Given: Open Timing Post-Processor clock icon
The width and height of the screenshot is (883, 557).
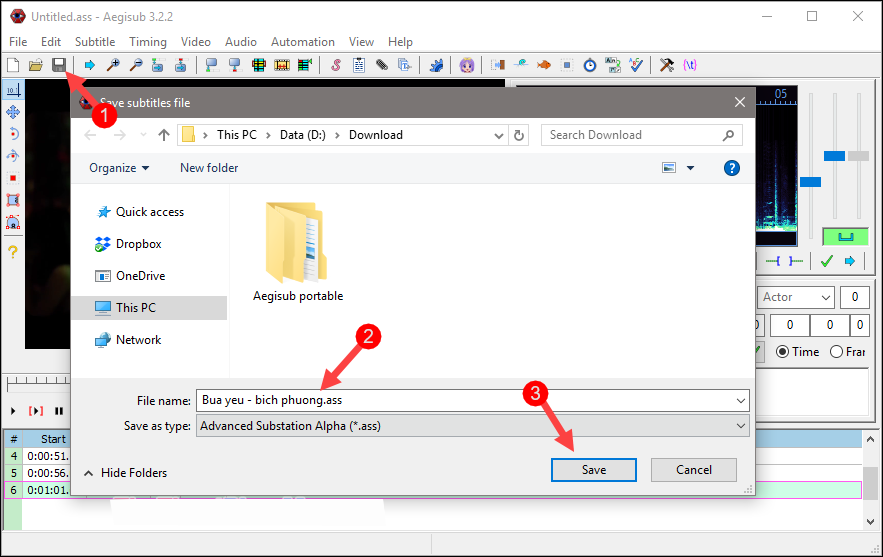Looking at the screenshot, I should click(x=590, y=65).
